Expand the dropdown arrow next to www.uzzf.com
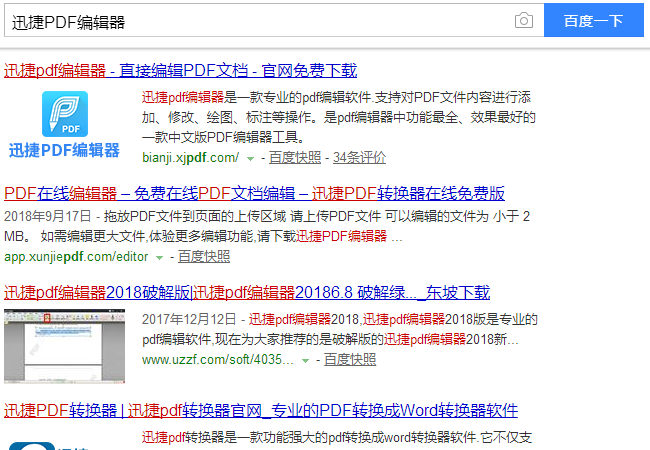Screen dimensions: 650x450 (305, 360)
